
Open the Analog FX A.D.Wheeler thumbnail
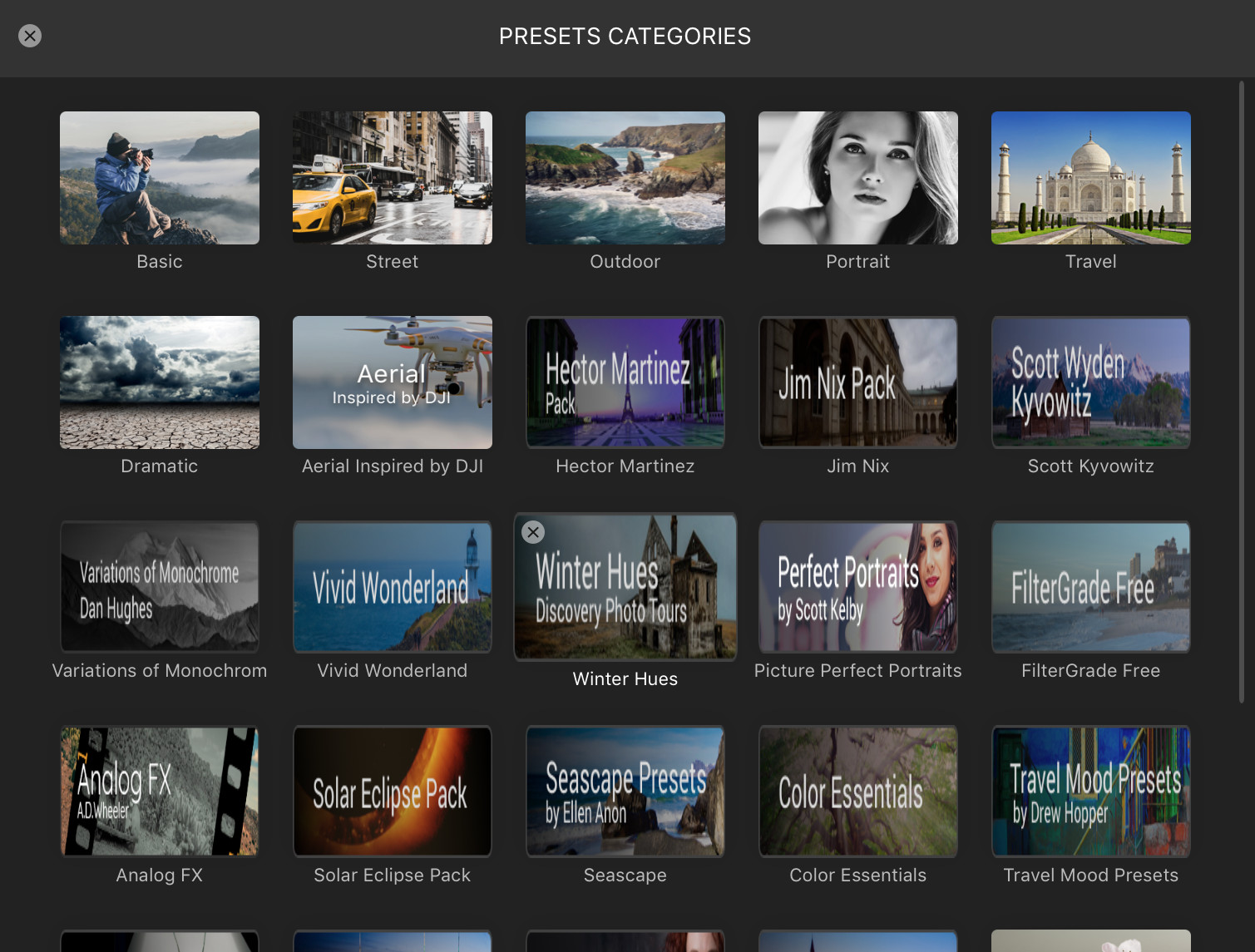pyautogui.click(x=160, y=792)
